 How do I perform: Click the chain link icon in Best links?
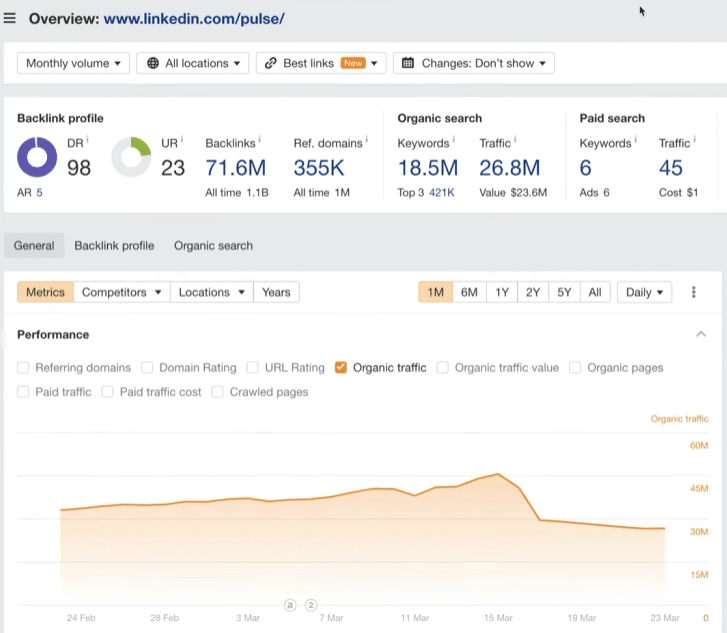pos(271,63)
